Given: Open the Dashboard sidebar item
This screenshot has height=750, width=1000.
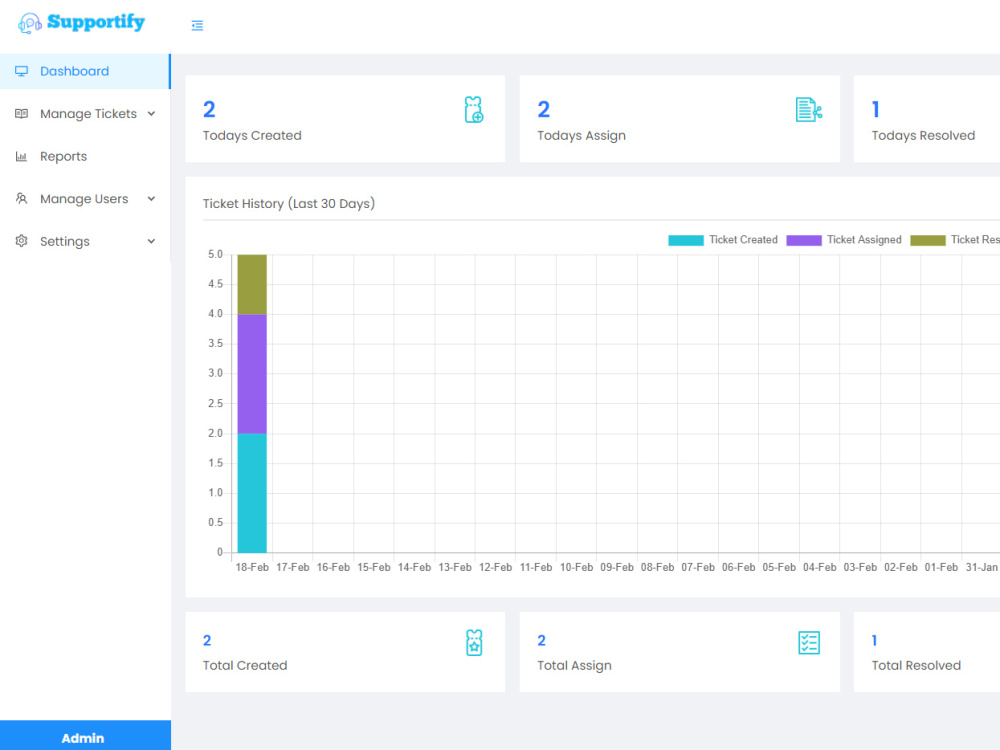Looking at the screenshot, I should (x=75, y=71).
